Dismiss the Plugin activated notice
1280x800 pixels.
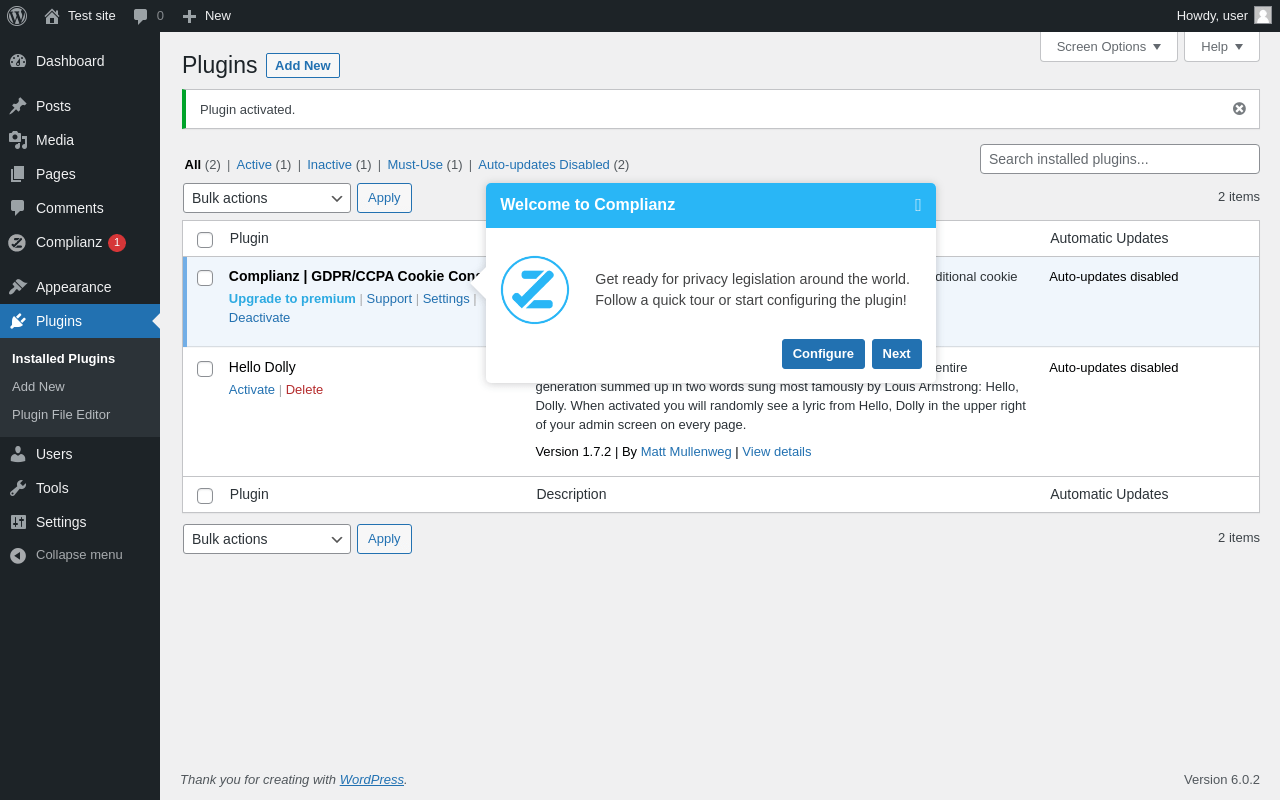(1239, 109)
